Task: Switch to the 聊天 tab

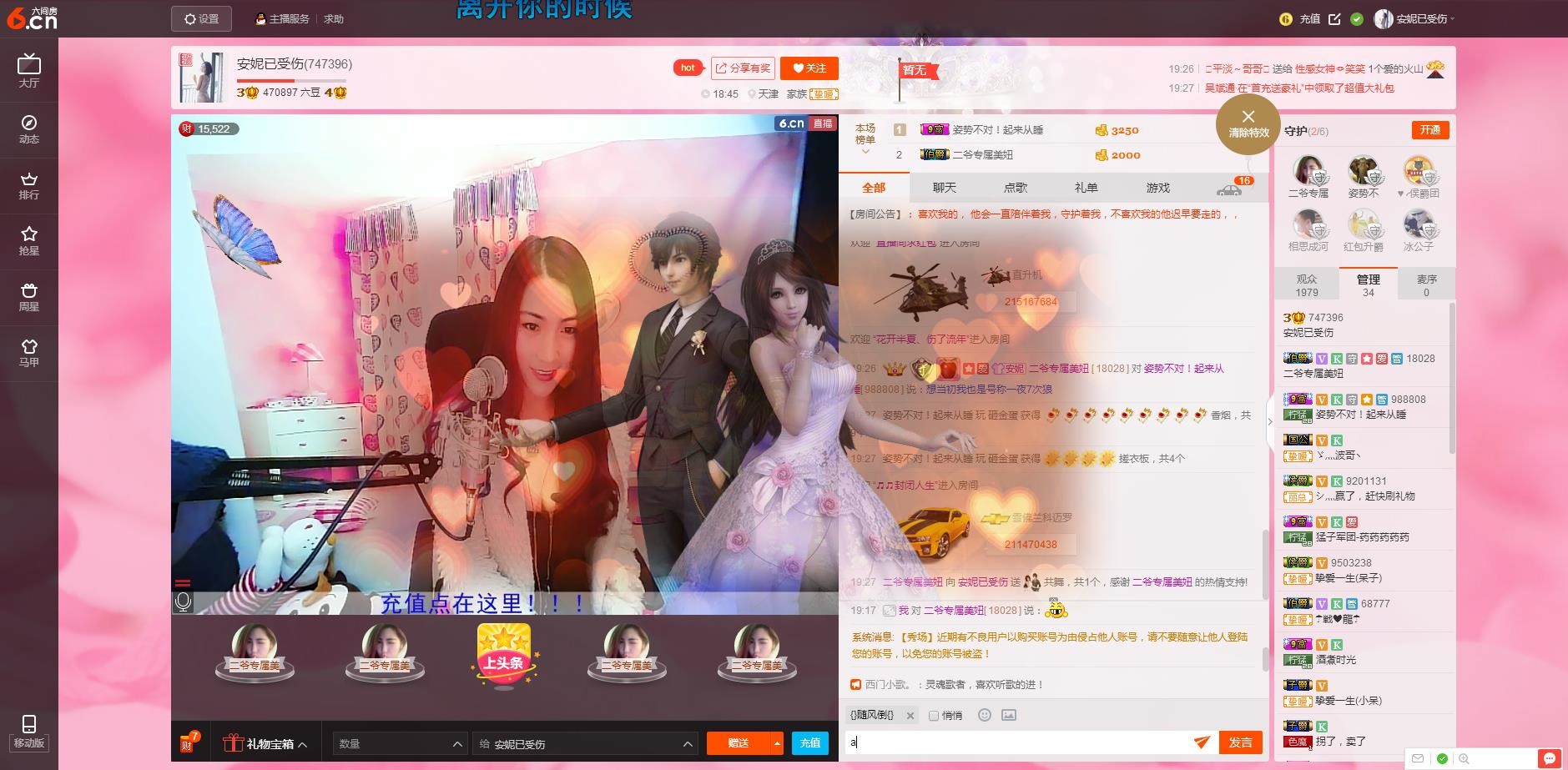Action: coord(945,188)
